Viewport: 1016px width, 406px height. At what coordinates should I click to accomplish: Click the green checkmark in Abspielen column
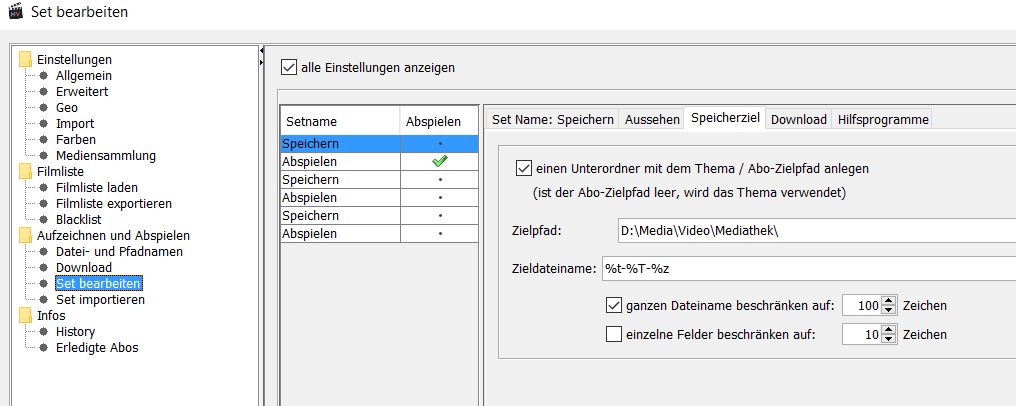click(x=440, y=162)
